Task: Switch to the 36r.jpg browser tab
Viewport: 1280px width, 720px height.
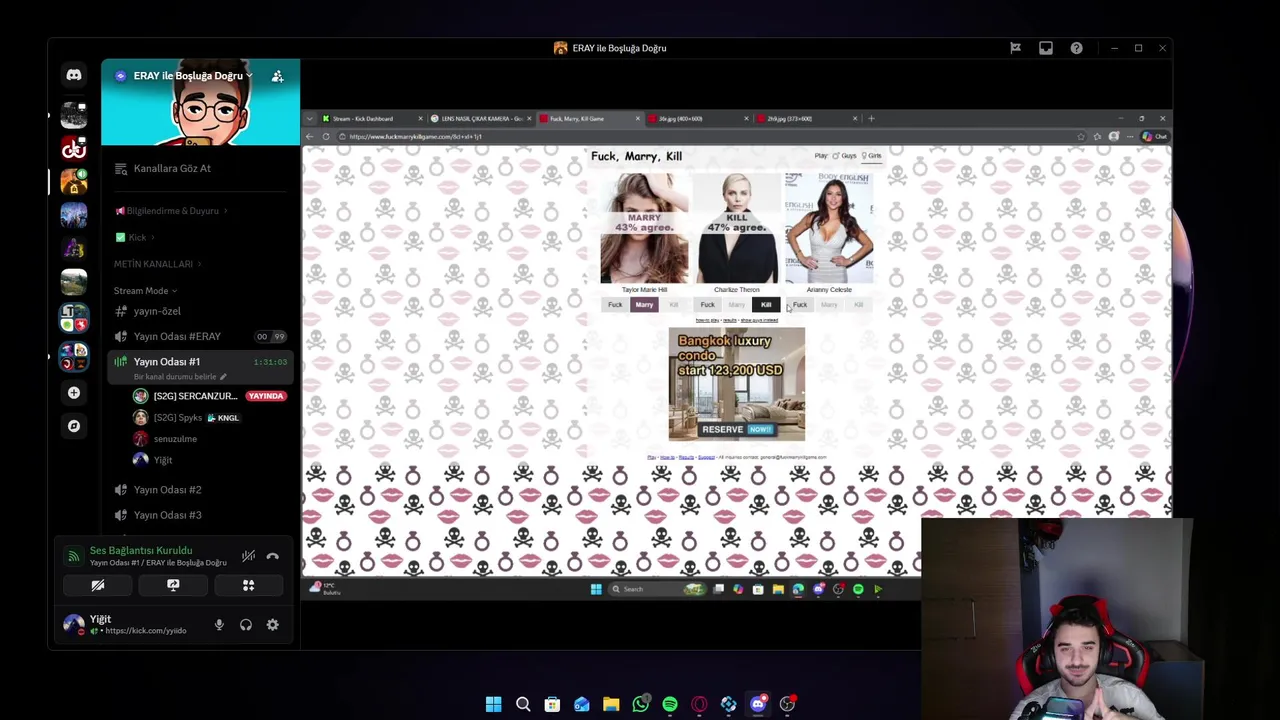Action: [x=698, y=119]
